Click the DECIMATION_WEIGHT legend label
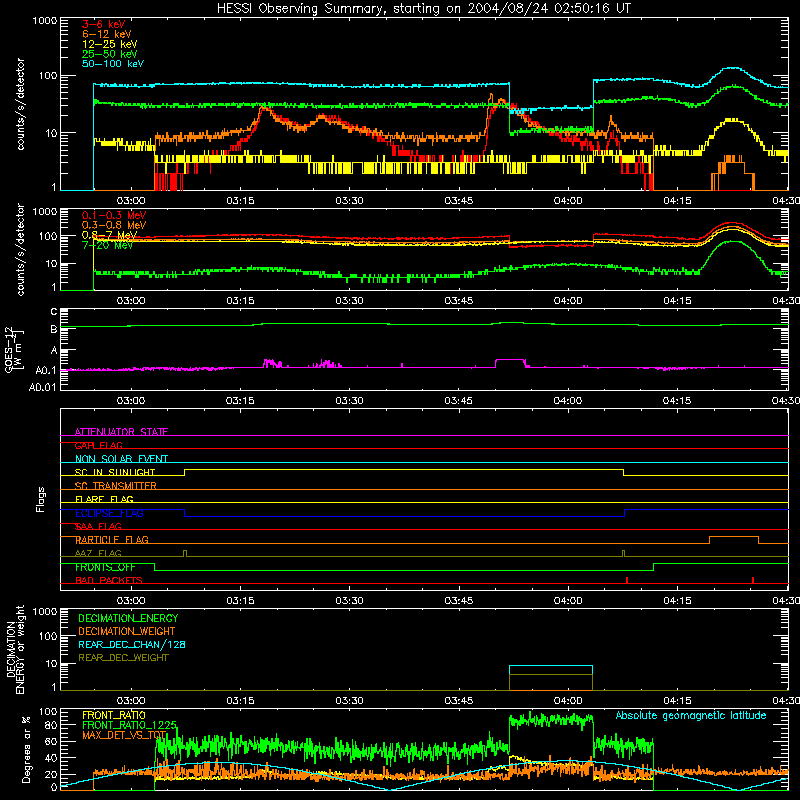800x800 pixels. point(127,631)
